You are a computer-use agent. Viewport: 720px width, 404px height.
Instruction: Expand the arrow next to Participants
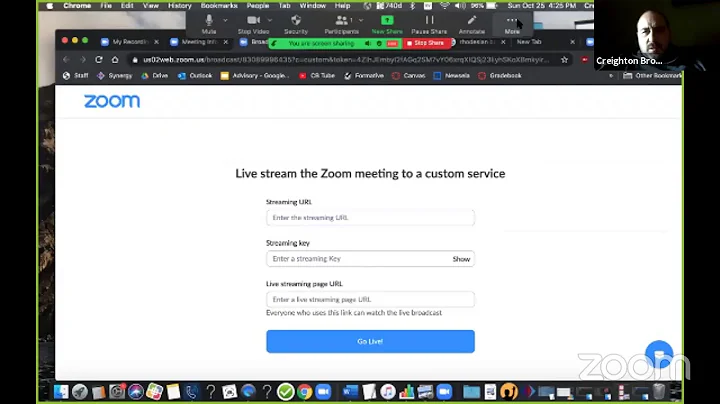point(361,20)
